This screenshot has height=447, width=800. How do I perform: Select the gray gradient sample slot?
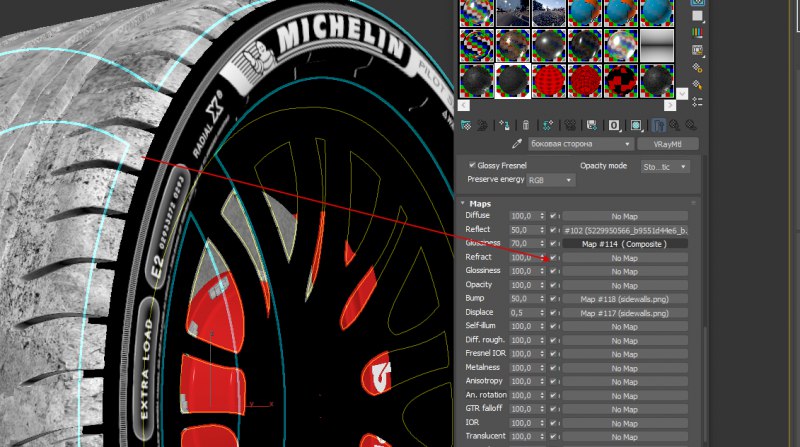click(x=657, y=45)
